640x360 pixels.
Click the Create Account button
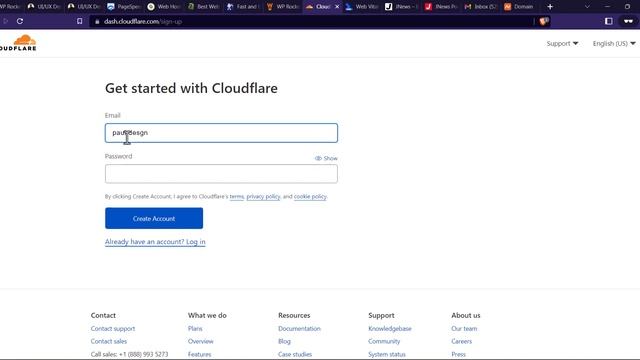pos(154,218)
